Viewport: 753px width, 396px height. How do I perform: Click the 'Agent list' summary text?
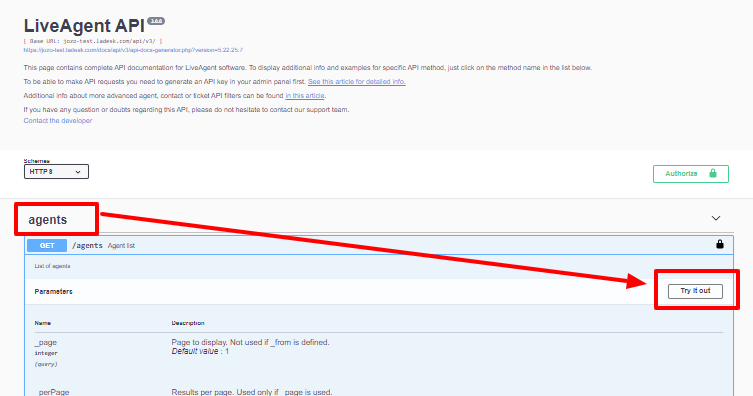pyautogui.click(x=121, y=246)
